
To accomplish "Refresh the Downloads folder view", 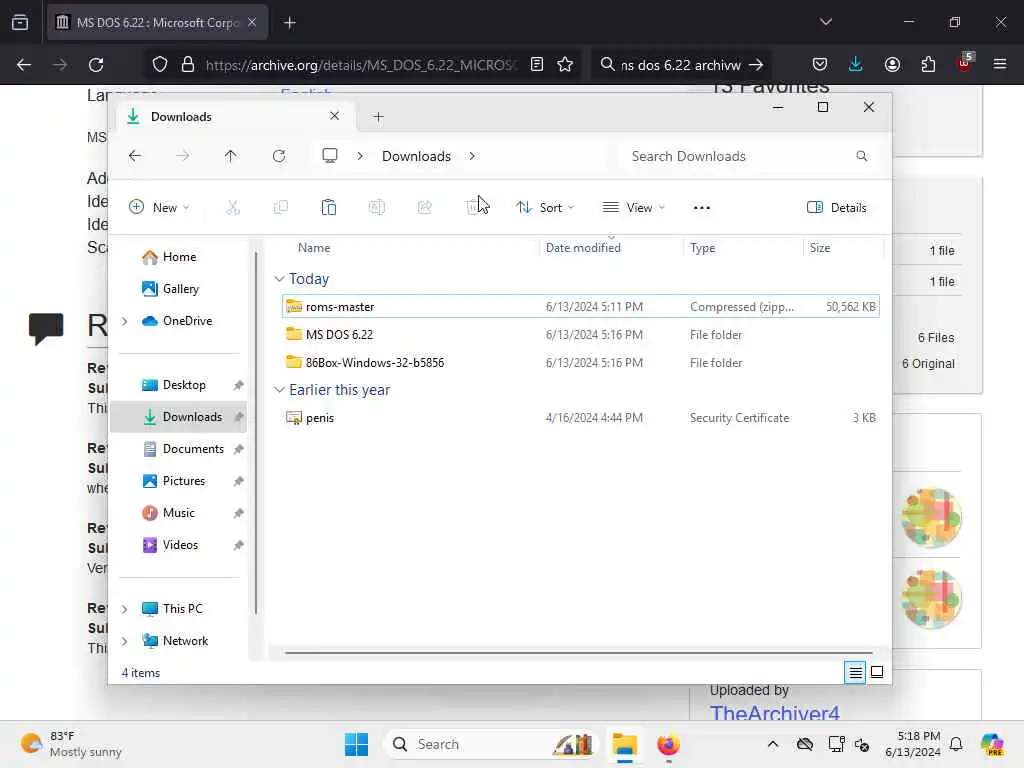I will click(279, 156).
